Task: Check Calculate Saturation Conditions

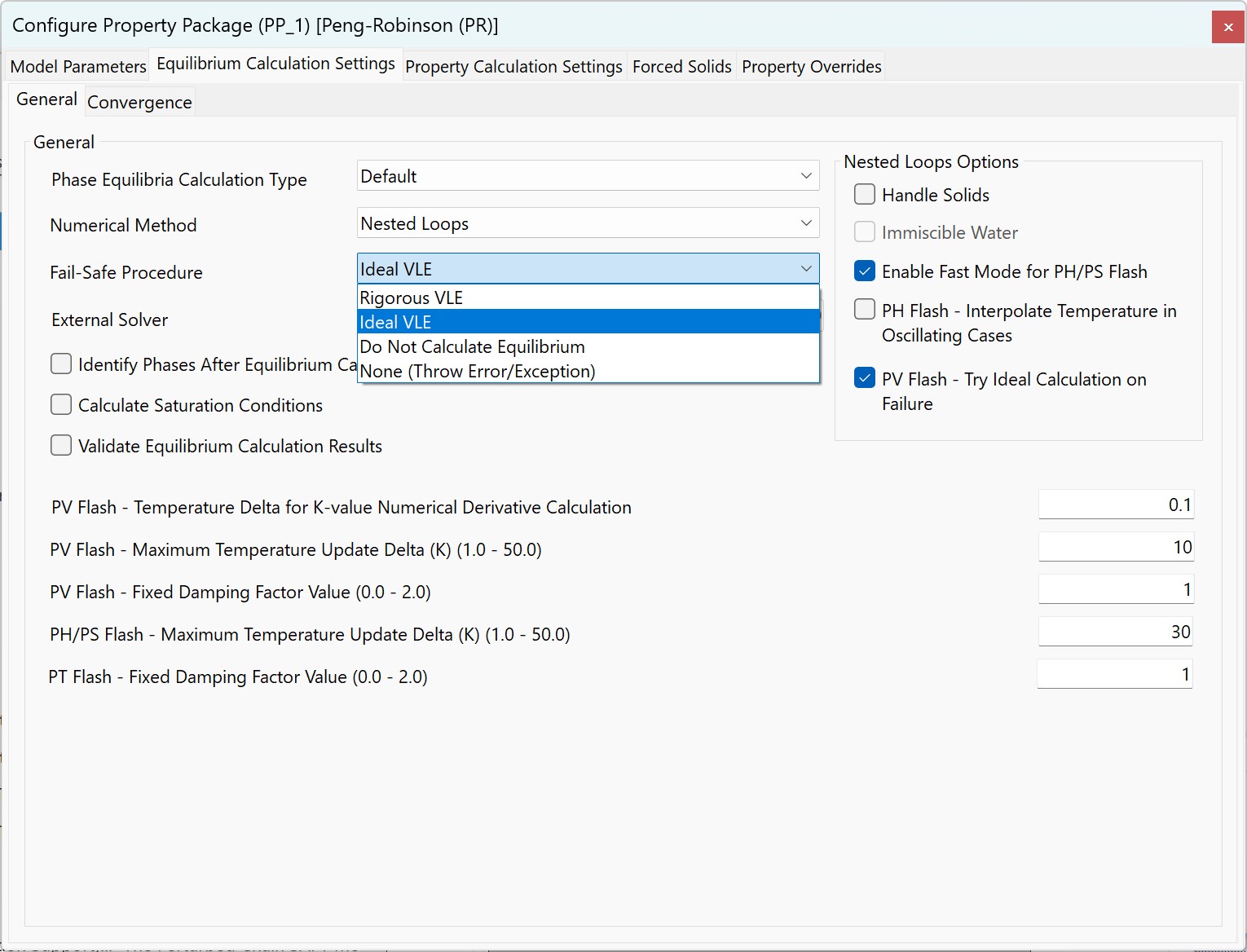Action: pyautogui.click(x=61, y=404)
